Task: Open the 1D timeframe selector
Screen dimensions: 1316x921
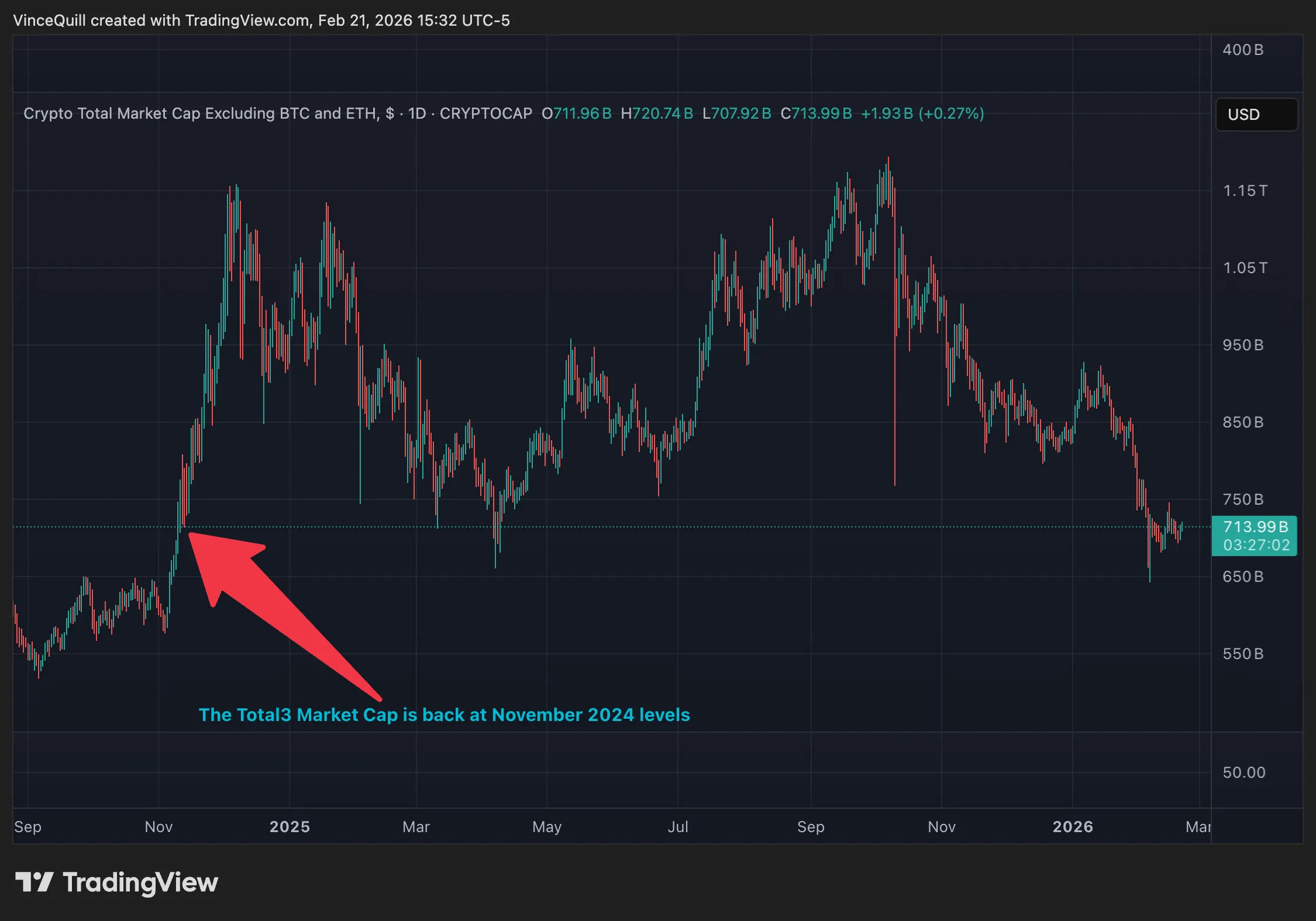Action: 418,113
